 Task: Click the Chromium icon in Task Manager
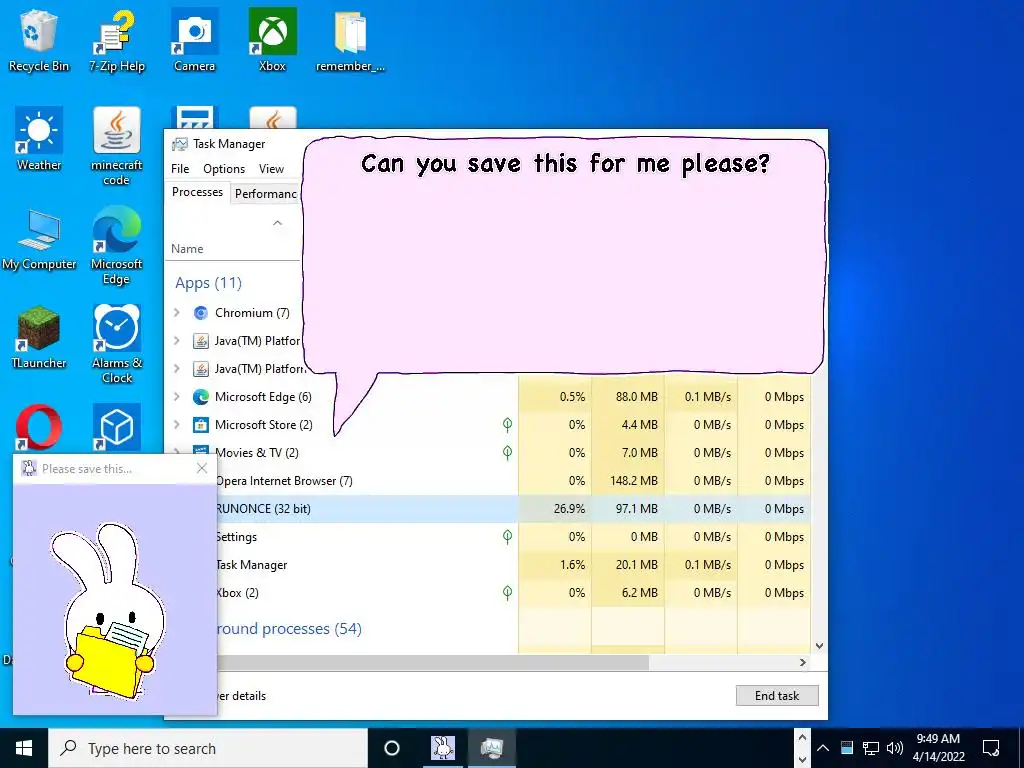pos(201,313)
